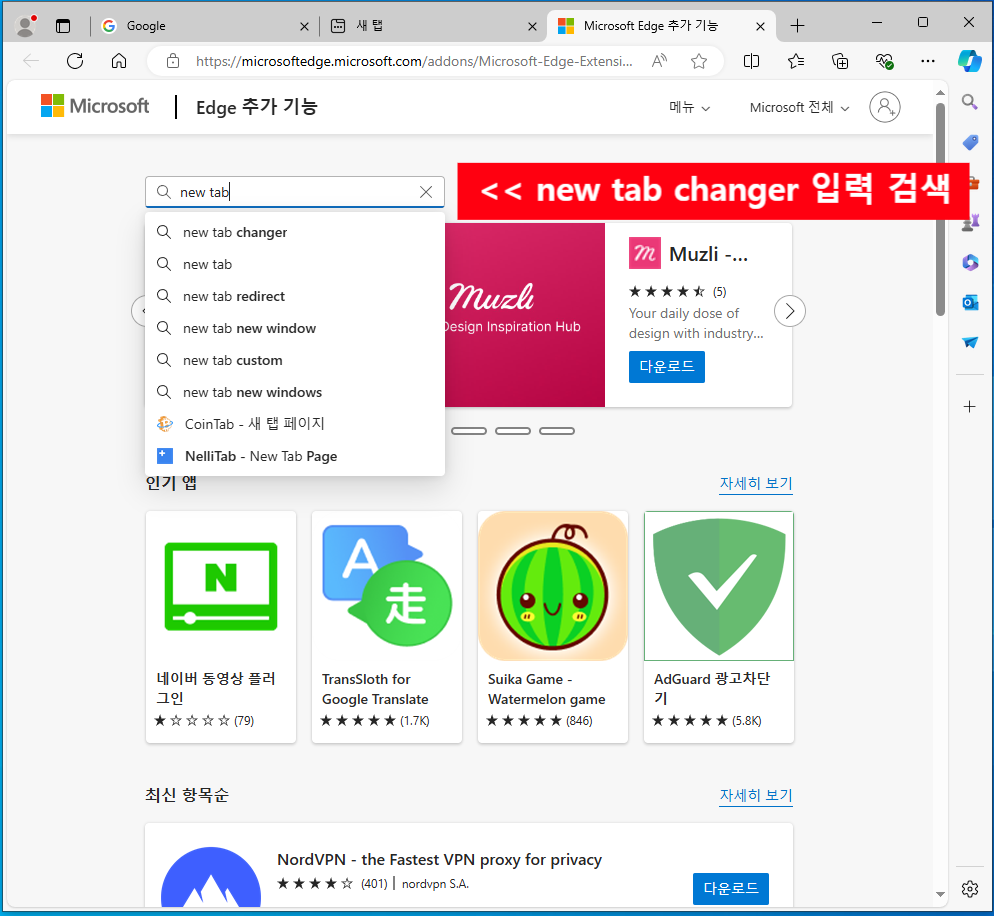Viewport: 994px width, 916px height.
Task: Click the Read aloud icon
Action: [659, 61]
